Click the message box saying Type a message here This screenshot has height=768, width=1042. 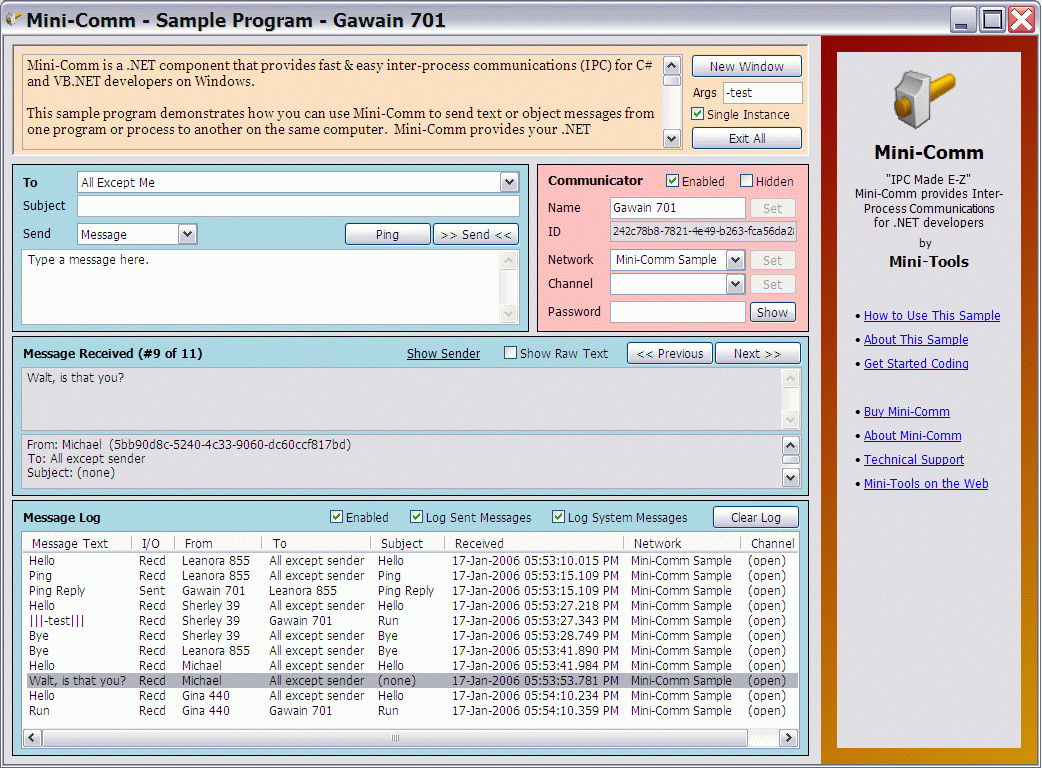click(x=262, y=287)
